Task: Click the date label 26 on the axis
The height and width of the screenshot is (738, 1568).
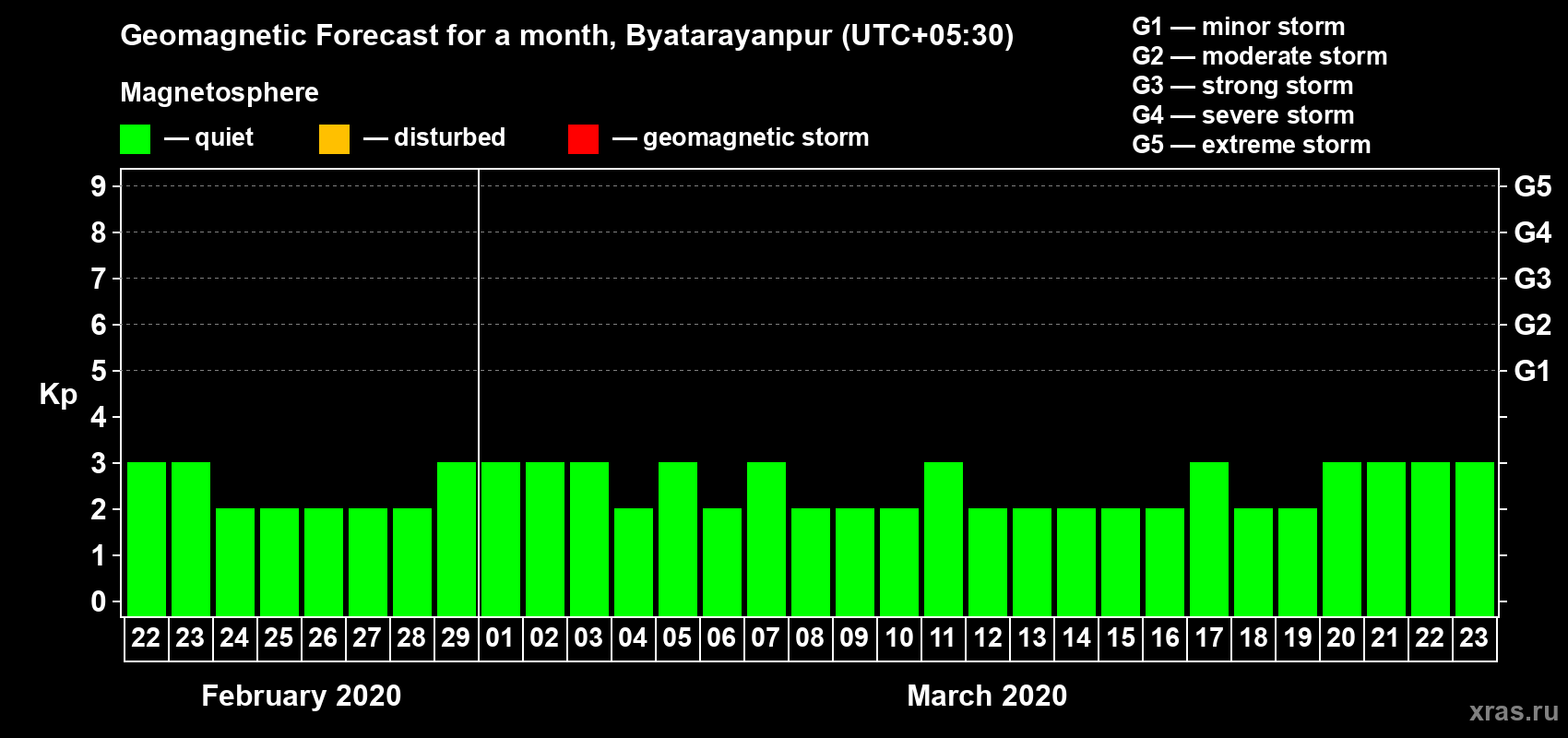Action: click(323, 637)
